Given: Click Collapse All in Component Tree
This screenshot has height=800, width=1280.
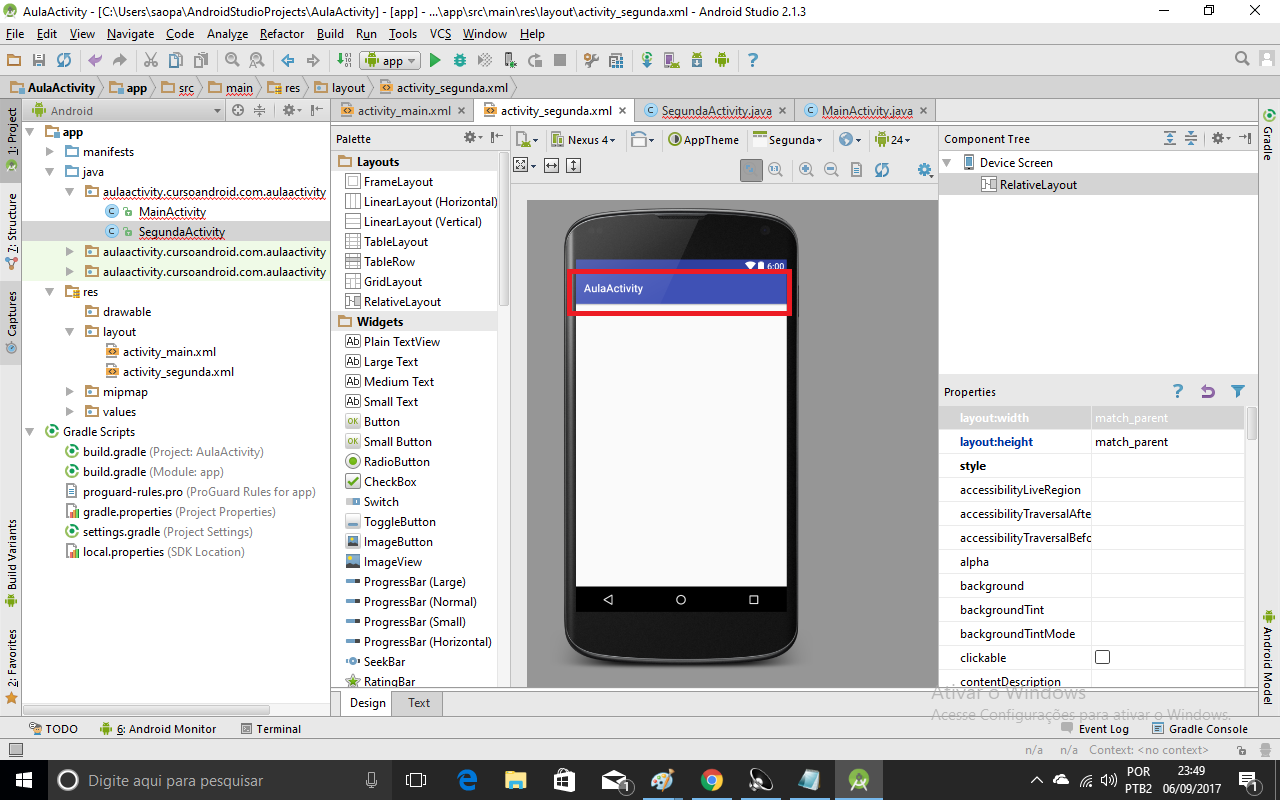Looking at the screenshot, I should pos(1191,138).
